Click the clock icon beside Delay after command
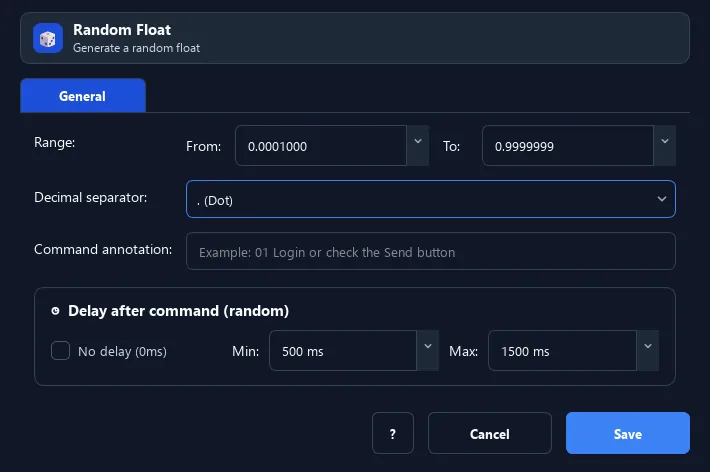The height and width of the screenshot is (472, 710). pos(55,311)
